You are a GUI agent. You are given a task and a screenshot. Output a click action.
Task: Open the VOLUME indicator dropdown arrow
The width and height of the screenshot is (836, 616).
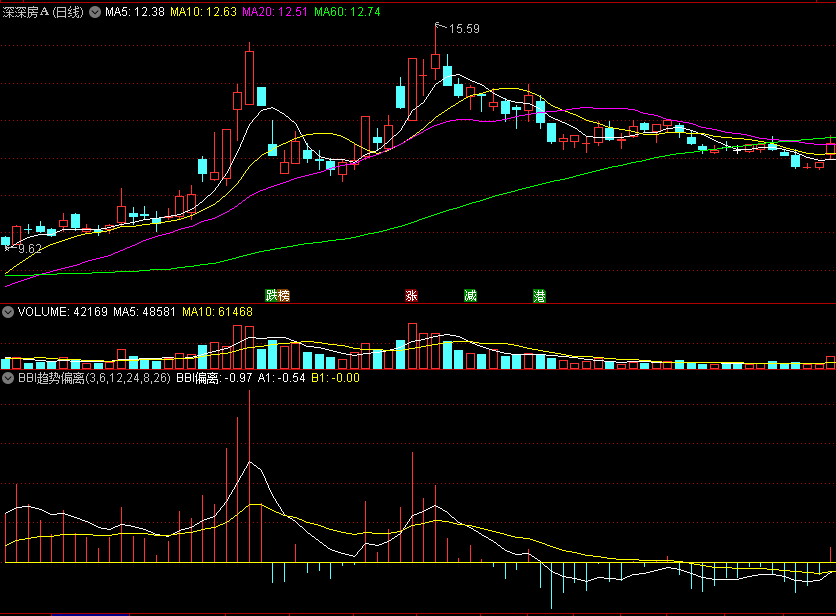(x=8, y=312)
